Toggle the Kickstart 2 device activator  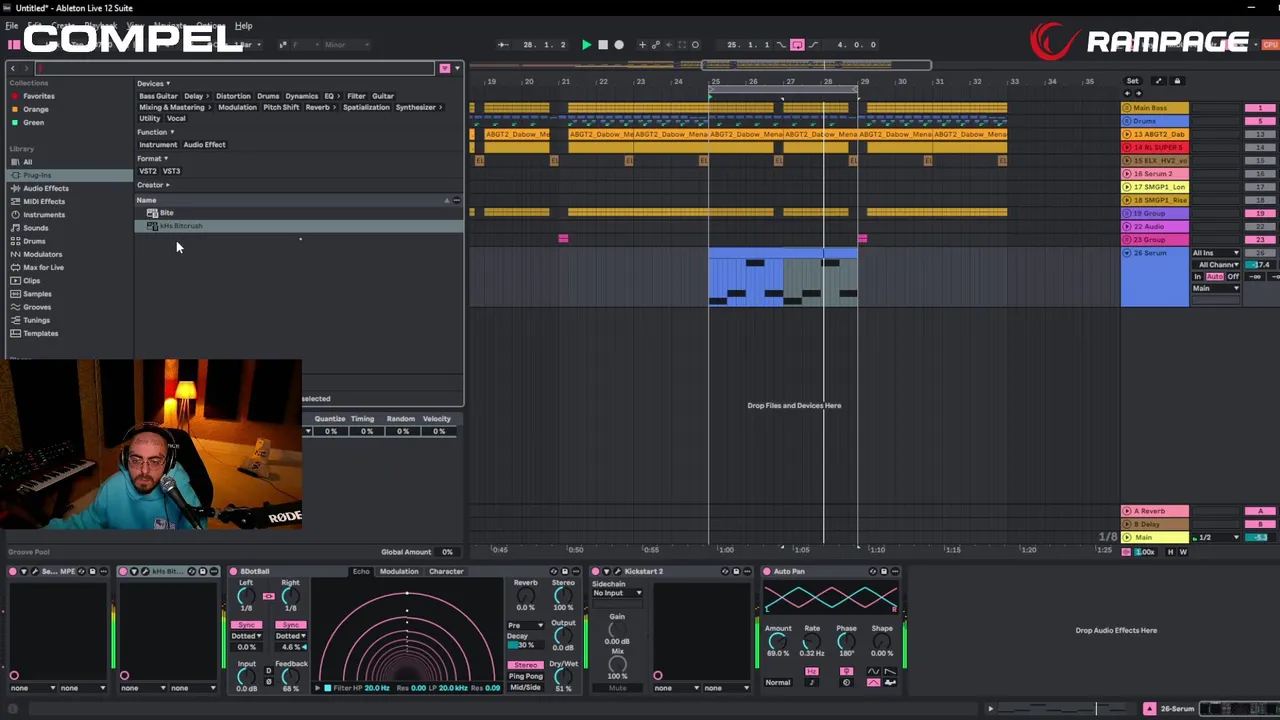[x=596, y=572]
